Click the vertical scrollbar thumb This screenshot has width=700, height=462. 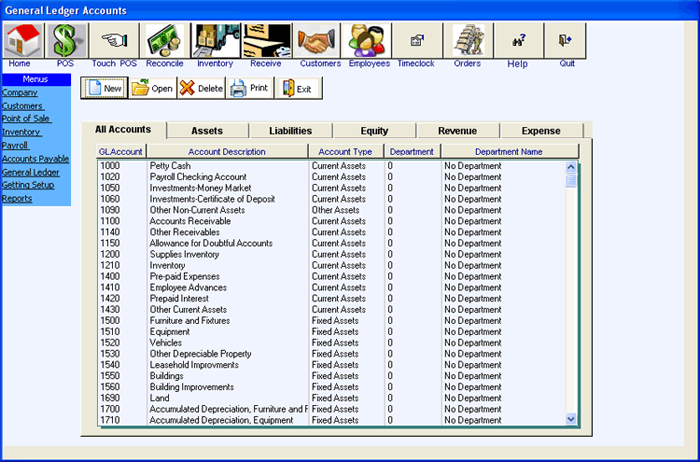pos(571,181)
